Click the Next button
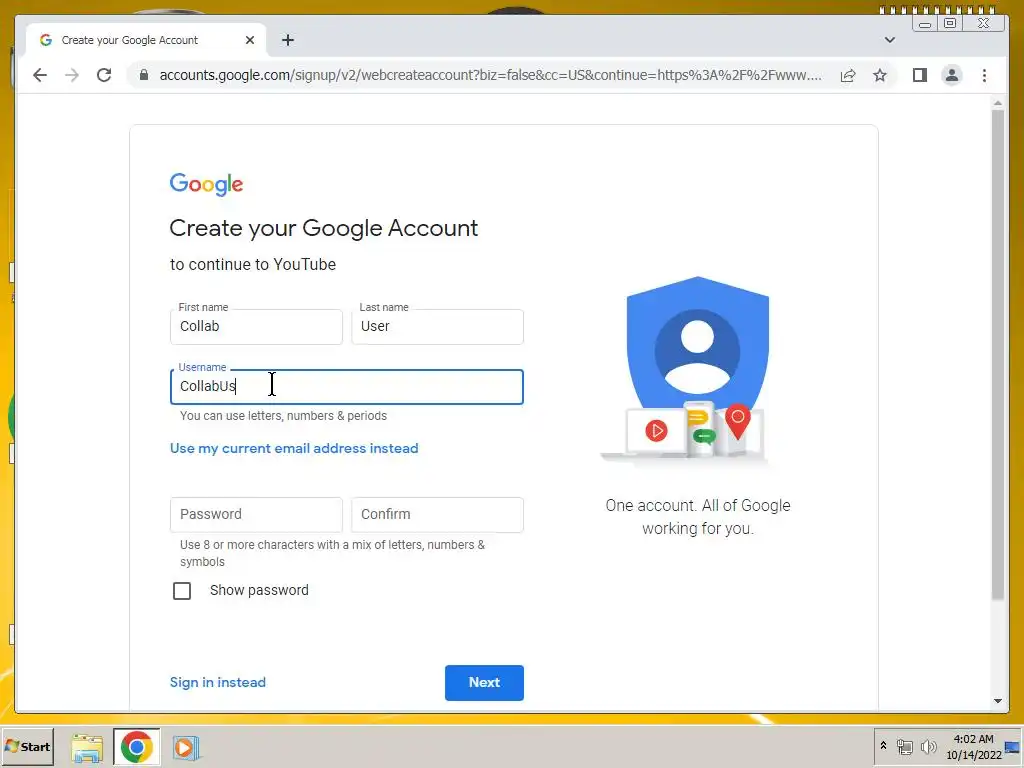This screenshot has height=768, width=1024. click(x=484, y=682)
